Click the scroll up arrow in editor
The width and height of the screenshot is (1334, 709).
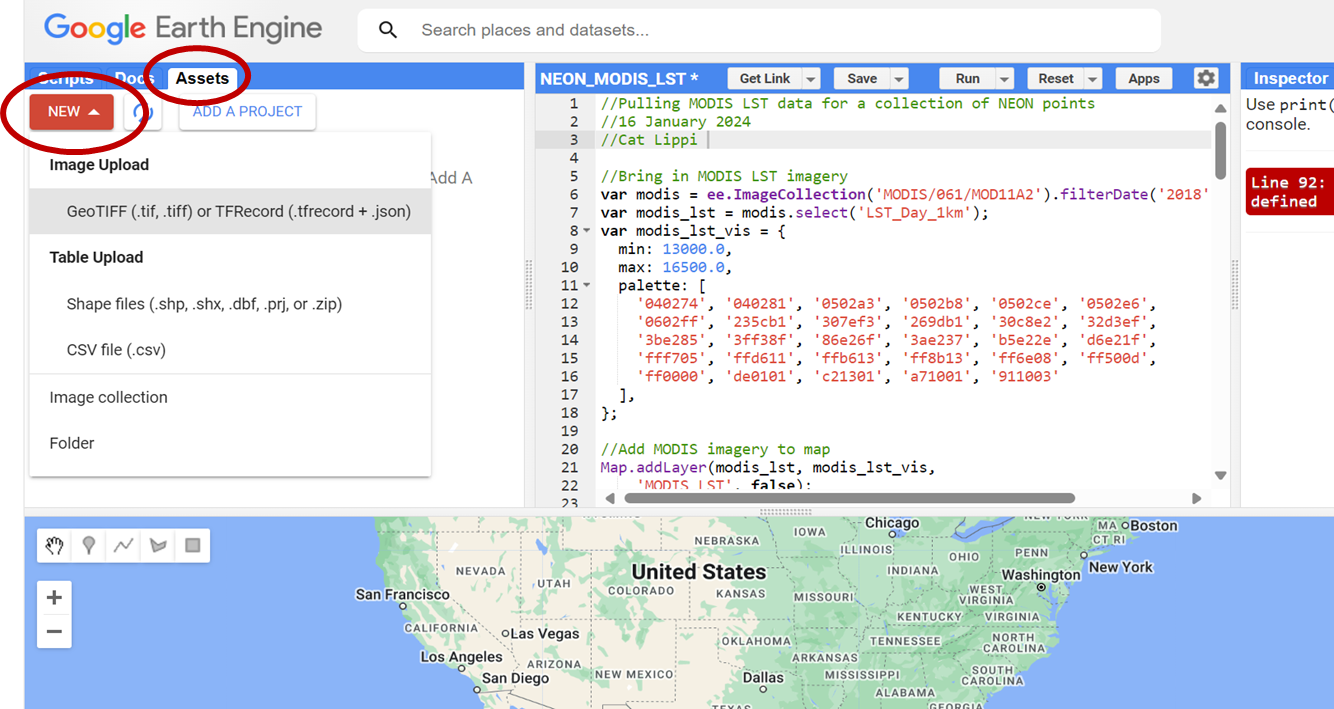[1220, 109]
